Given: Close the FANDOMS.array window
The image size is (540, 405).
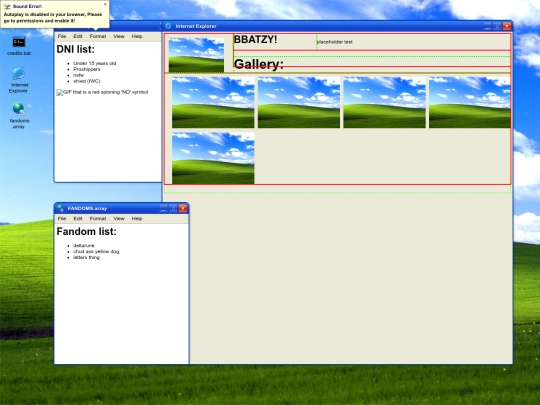Looking at the screenshot, I should [x=183, y=208].
